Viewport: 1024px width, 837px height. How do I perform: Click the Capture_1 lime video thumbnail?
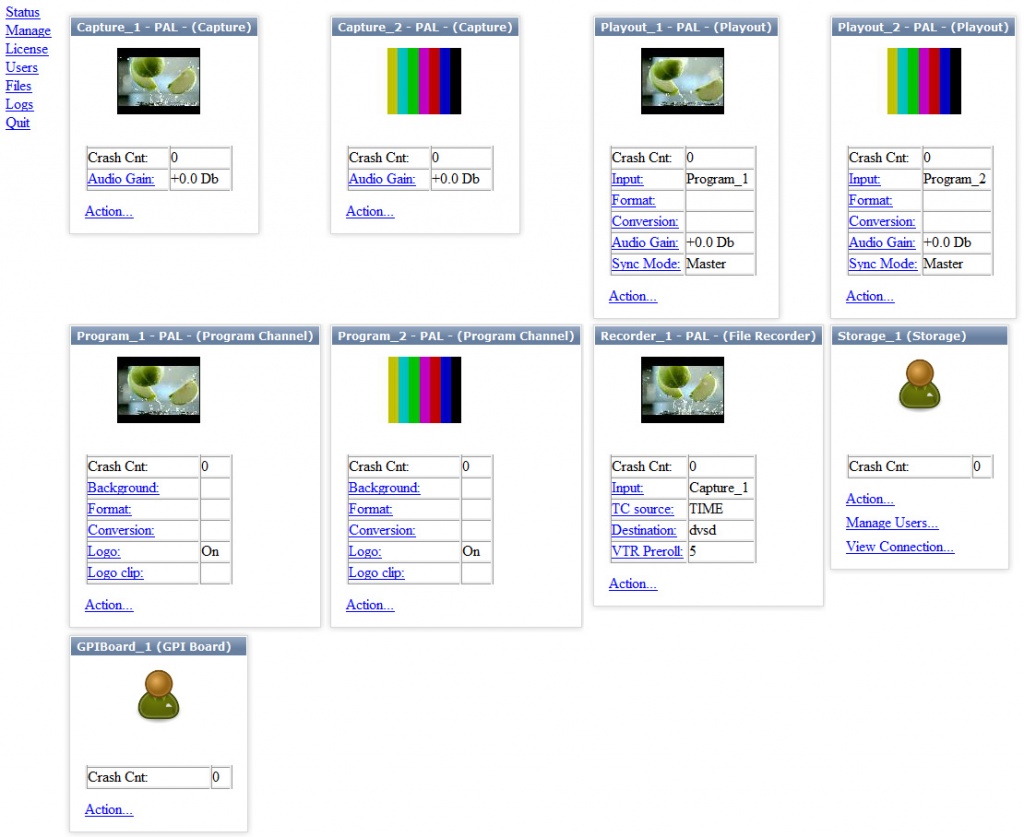159,81
